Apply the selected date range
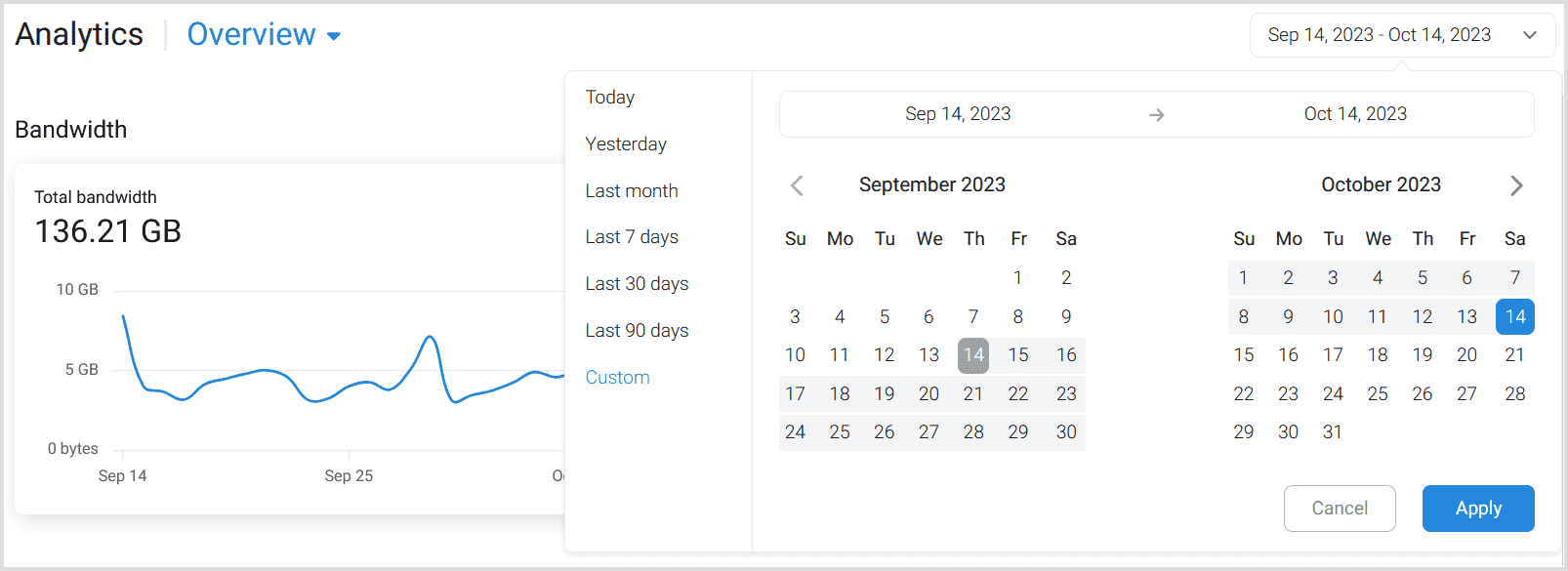This screenshot has height=571, width=1568. point(1478,509)
